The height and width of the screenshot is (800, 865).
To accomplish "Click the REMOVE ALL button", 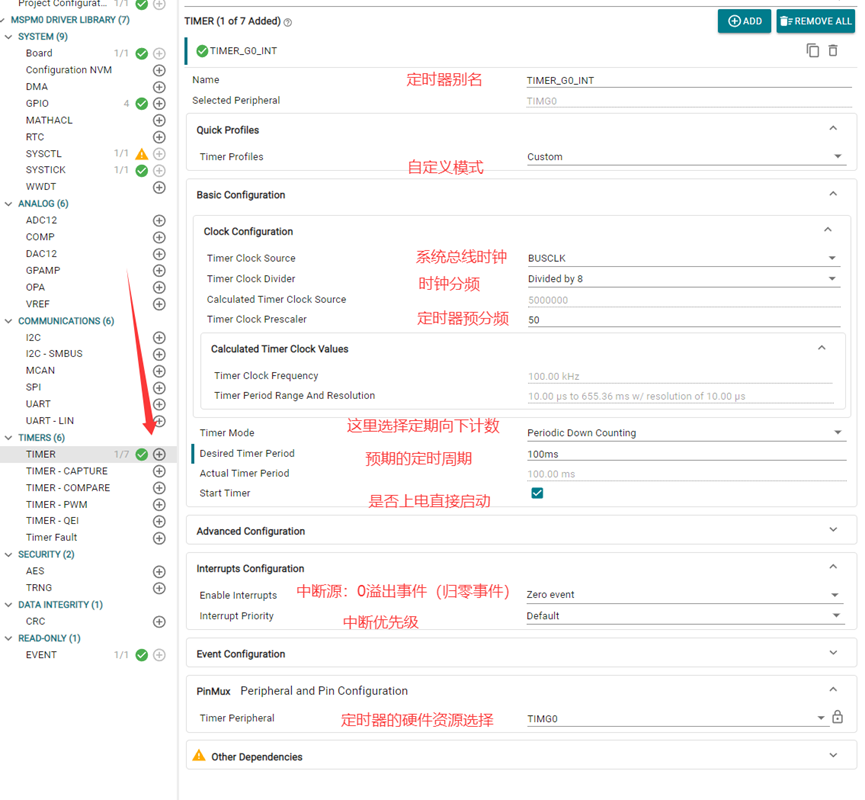I will (x=815, y=21).
